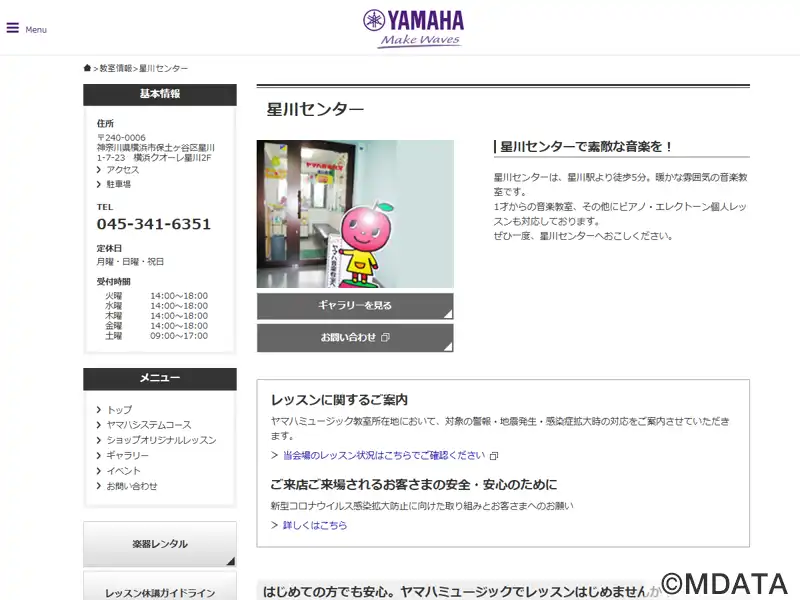Click the Yamaha Make Waves logo
Screen dimensions: 800x600
pyautogui.click(x=414, y=29)
